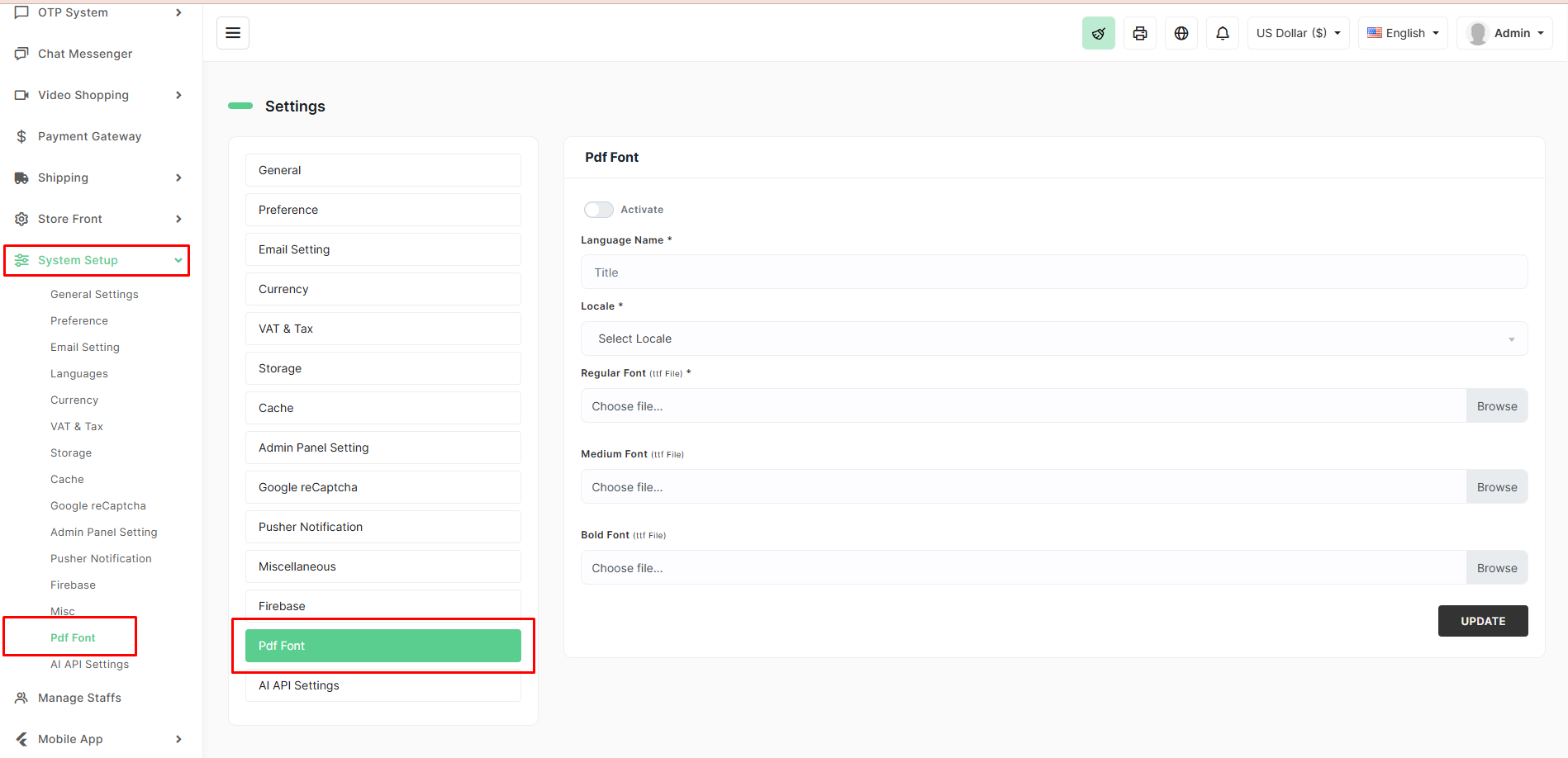1568x758 pixels.
Task: Click the UPDATE button
Action: [x=1482, y=621]
